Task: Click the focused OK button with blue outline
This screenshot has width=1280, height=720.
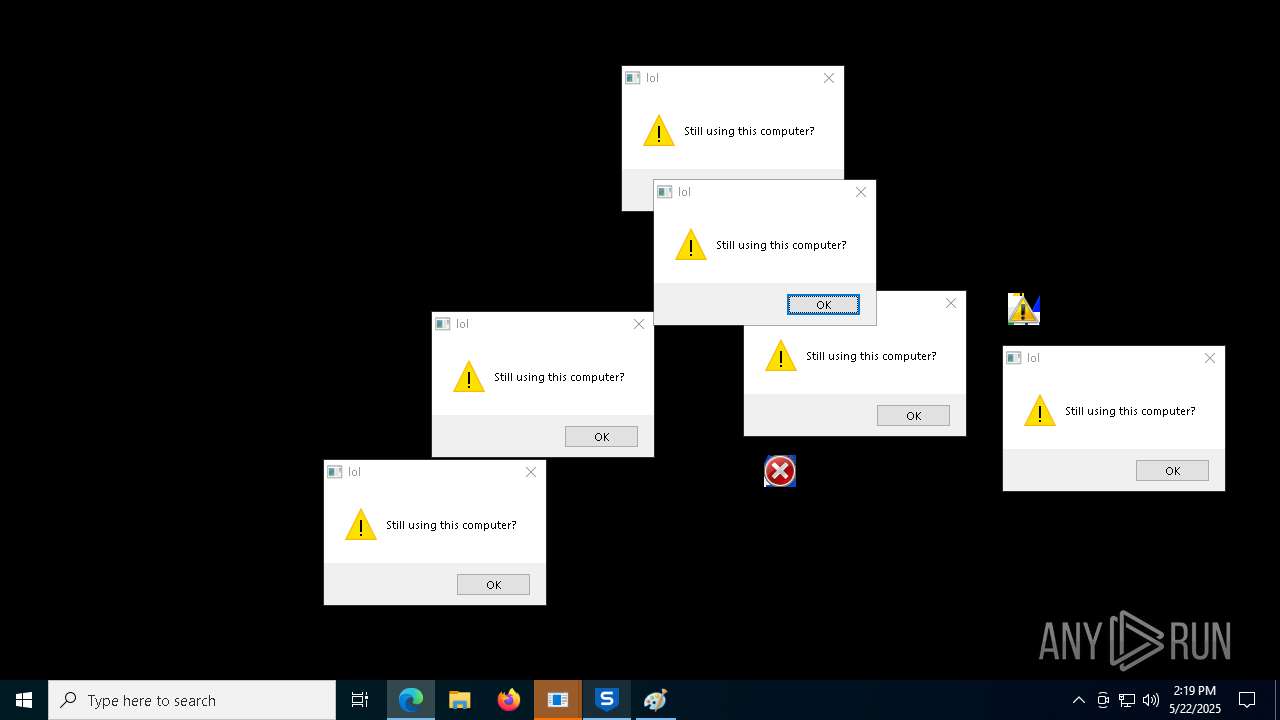Action: coord(823,305)
